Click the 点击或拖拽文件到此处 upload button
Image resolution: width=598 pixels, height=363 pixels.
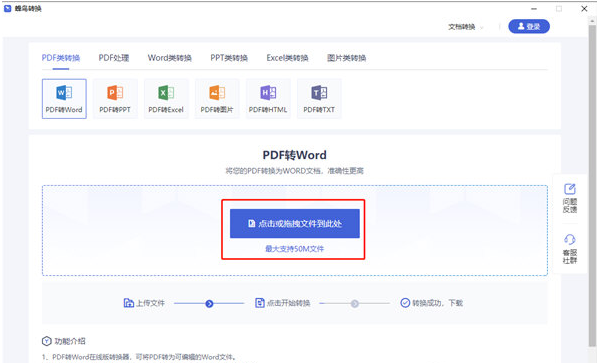[x=295, y=223]
